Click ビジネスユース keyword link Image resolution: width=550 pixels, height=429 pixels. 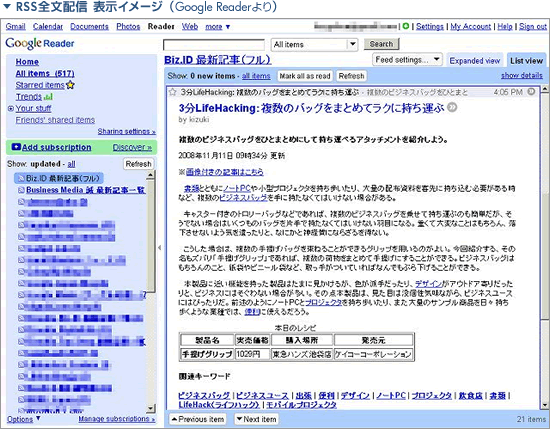[x=262, y=395]
